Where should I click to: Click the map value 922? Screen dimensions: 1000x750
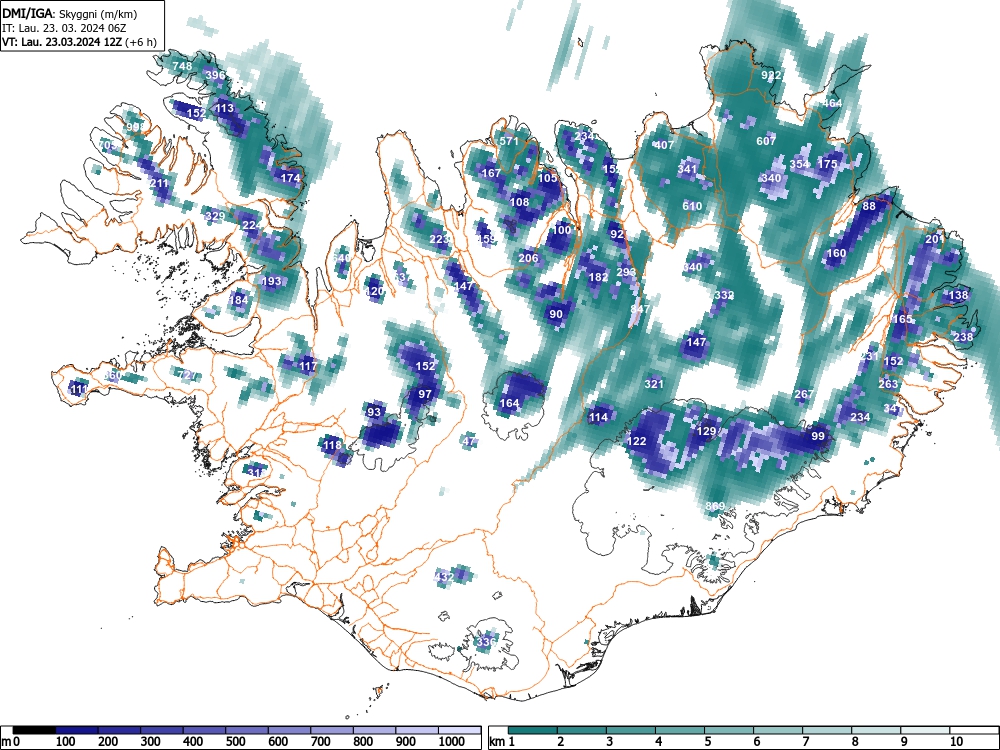point(771,75)
